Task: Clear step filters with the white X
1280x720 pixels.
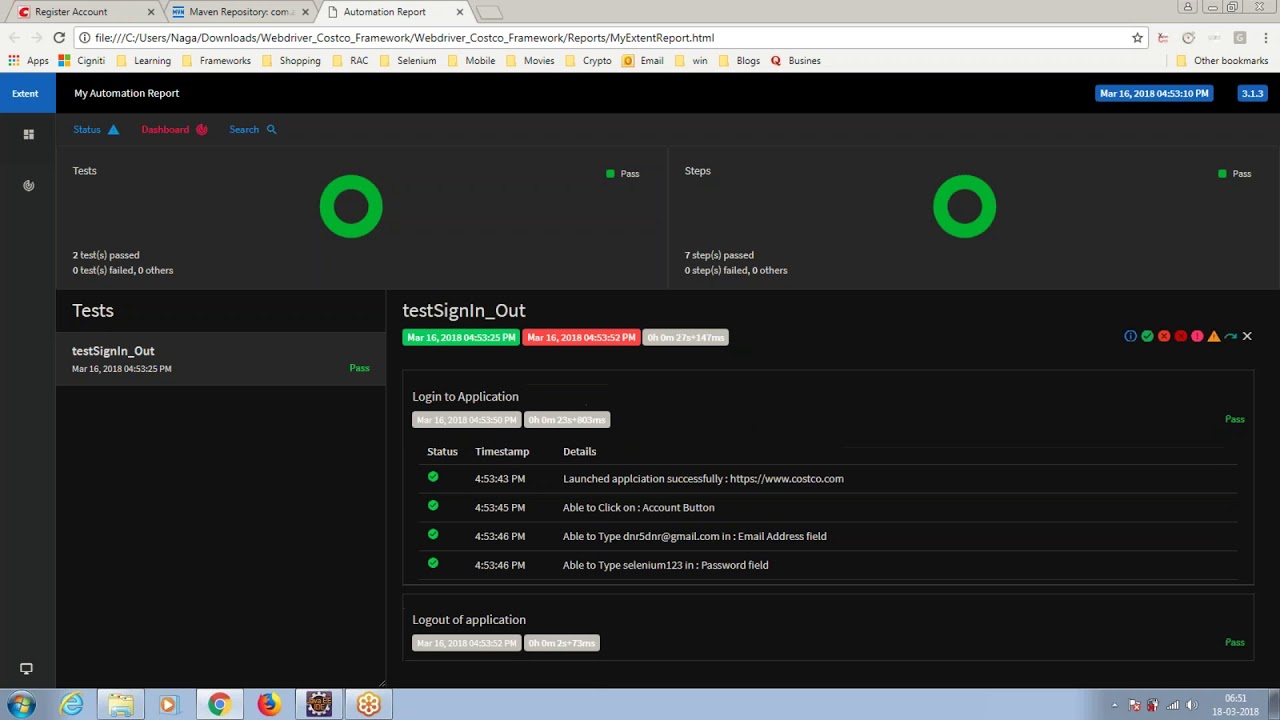Action: pyautogui.click(x=1247, y=336)
